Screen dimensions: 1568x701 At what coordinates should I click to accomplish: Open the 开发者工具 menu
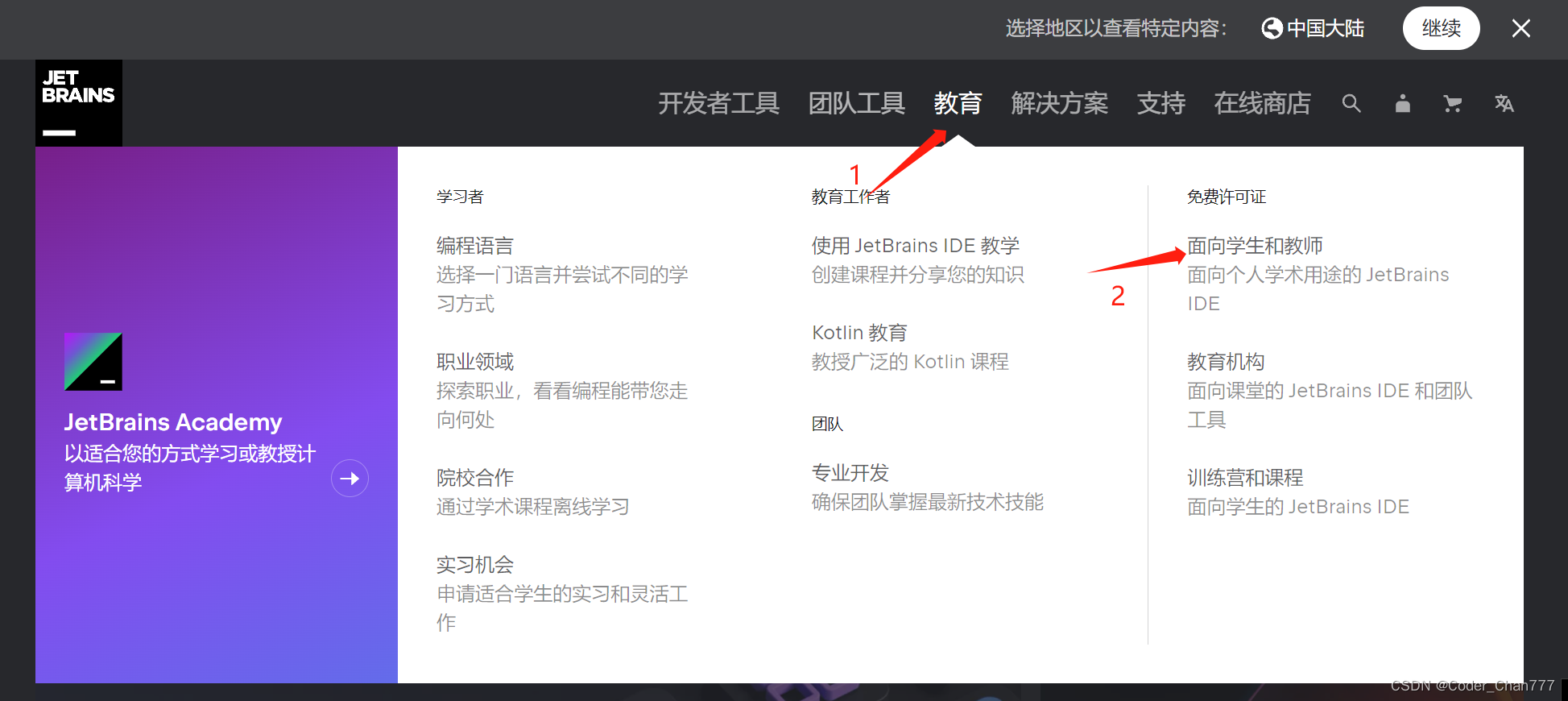718,103
